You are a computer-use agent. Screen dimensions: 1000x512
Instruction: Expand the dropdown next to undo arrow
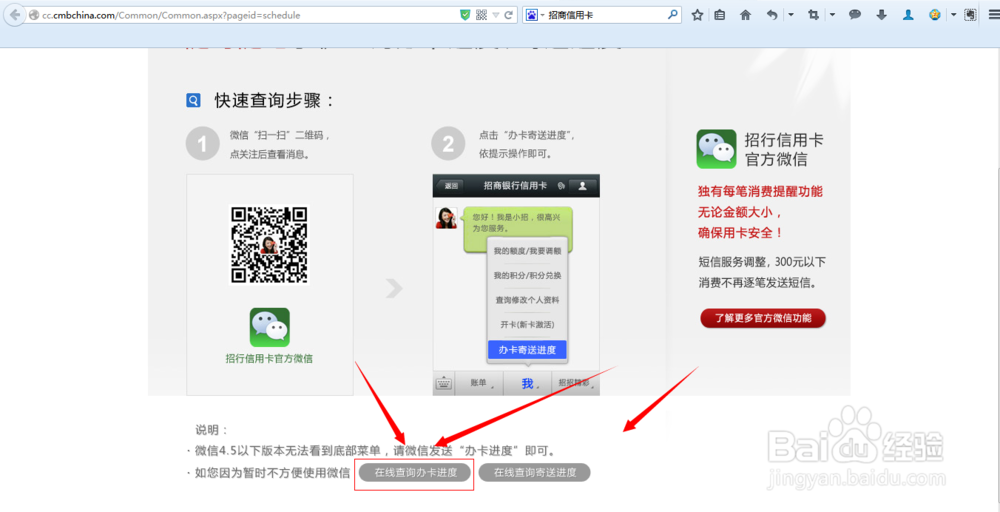tap(791, 15)
